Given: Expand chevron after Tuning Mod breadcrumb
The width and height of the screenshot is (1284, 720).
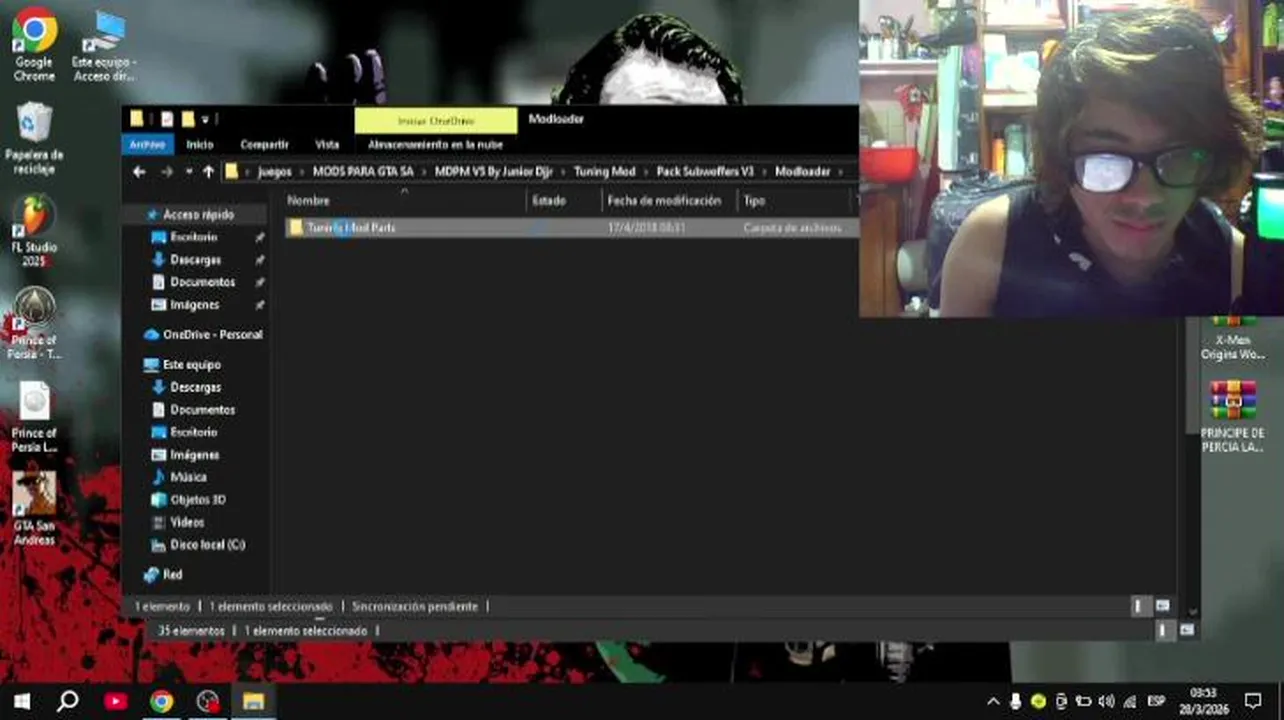Looking at the screenshot, I should 646,172.
